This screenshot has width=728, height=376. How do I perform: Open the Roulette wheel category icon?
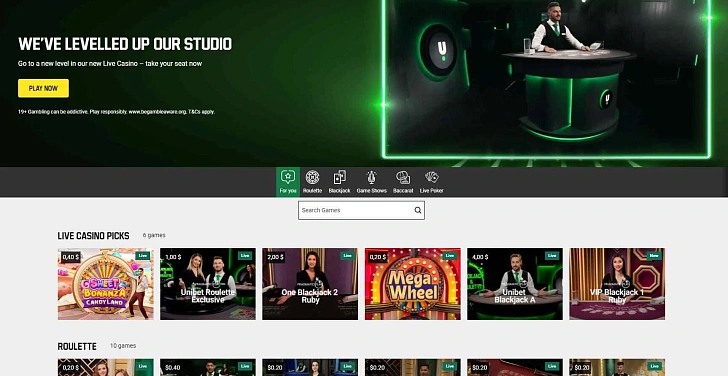312,177
